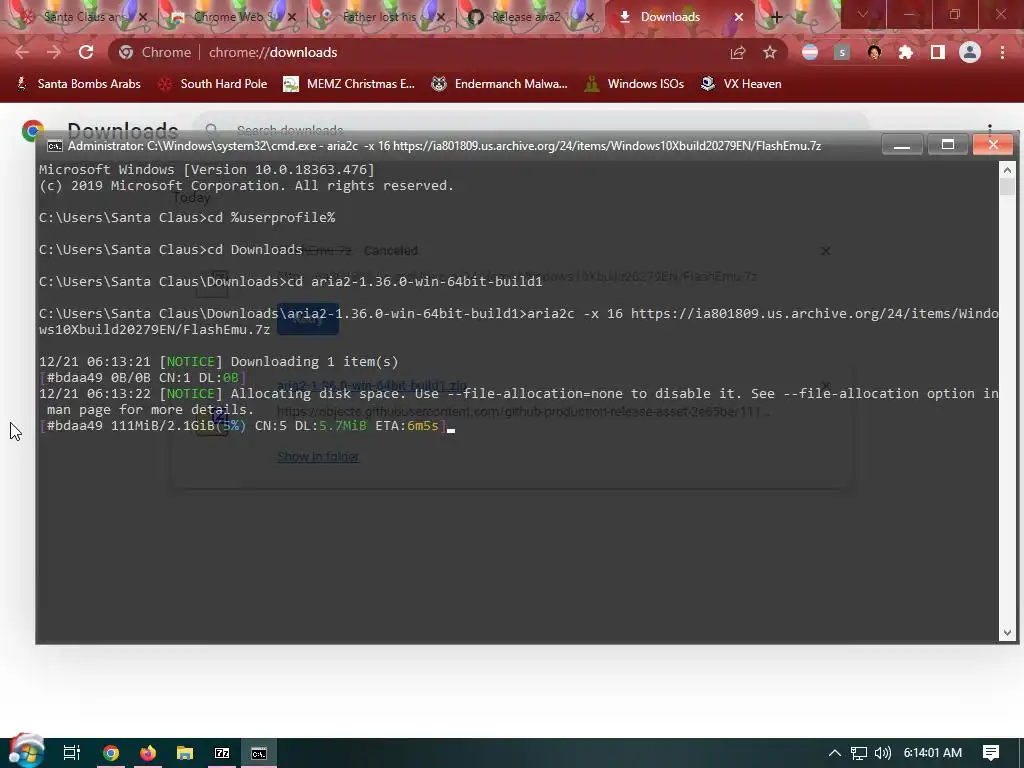Open the Endermanch Malware bookmark
This screenshot has height=768, width=1024.
click(x=500, y=84)
